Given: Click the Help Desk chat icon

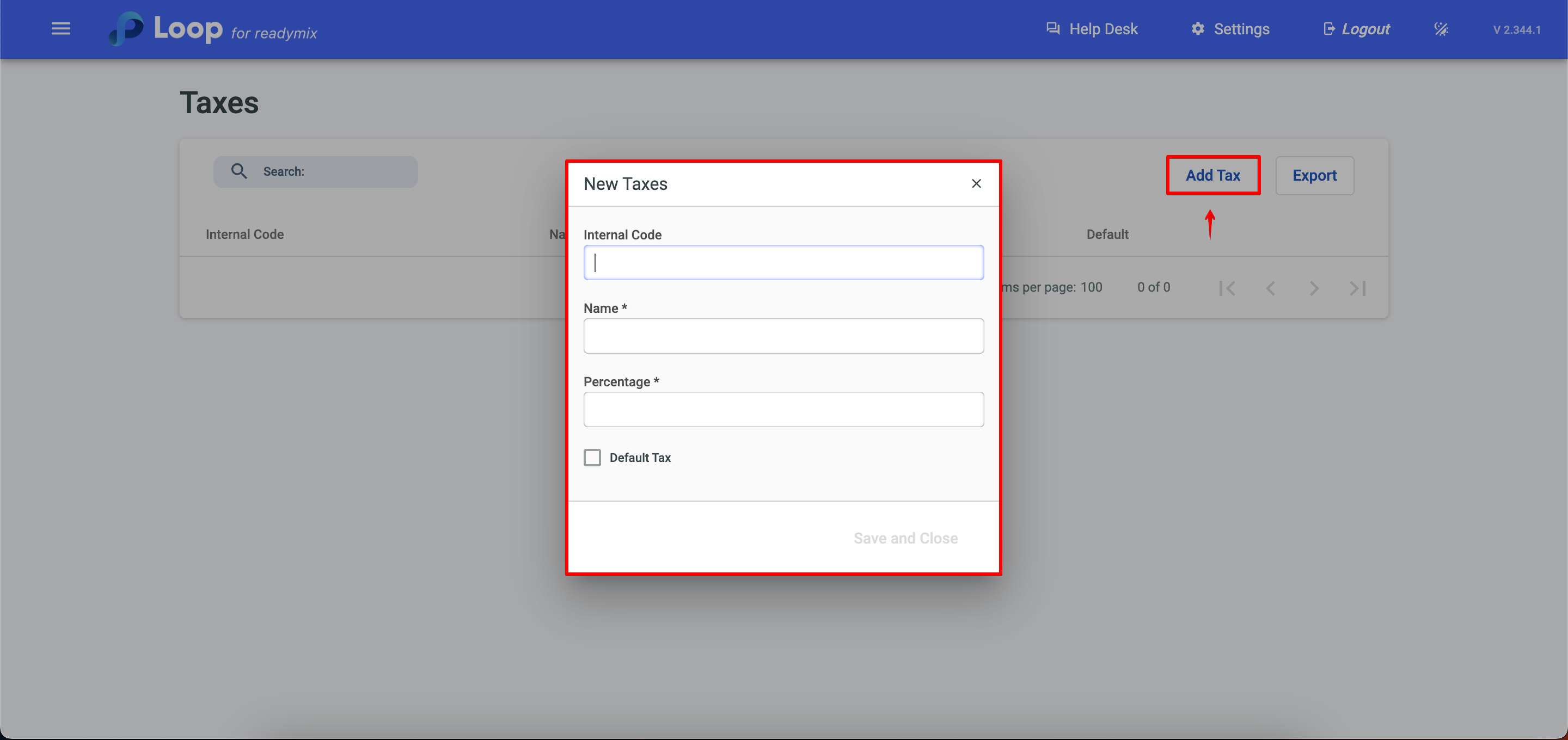Looking at the screenshot, I should (1052, 29).
